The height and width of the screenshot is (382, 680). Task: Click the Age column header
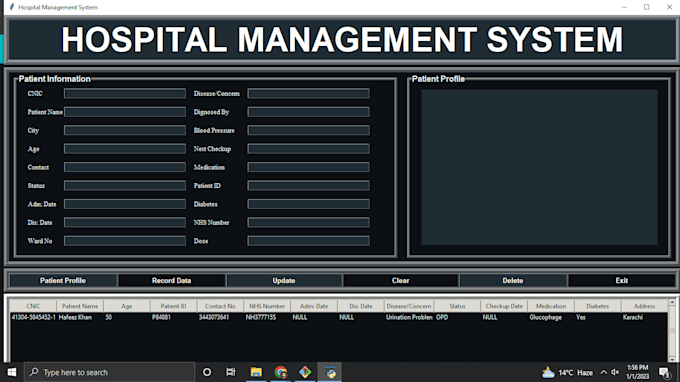coord(127,306)
